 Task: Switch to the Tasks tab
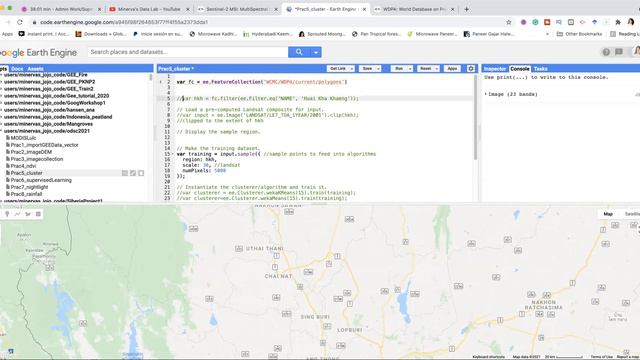tap(540, 69)
